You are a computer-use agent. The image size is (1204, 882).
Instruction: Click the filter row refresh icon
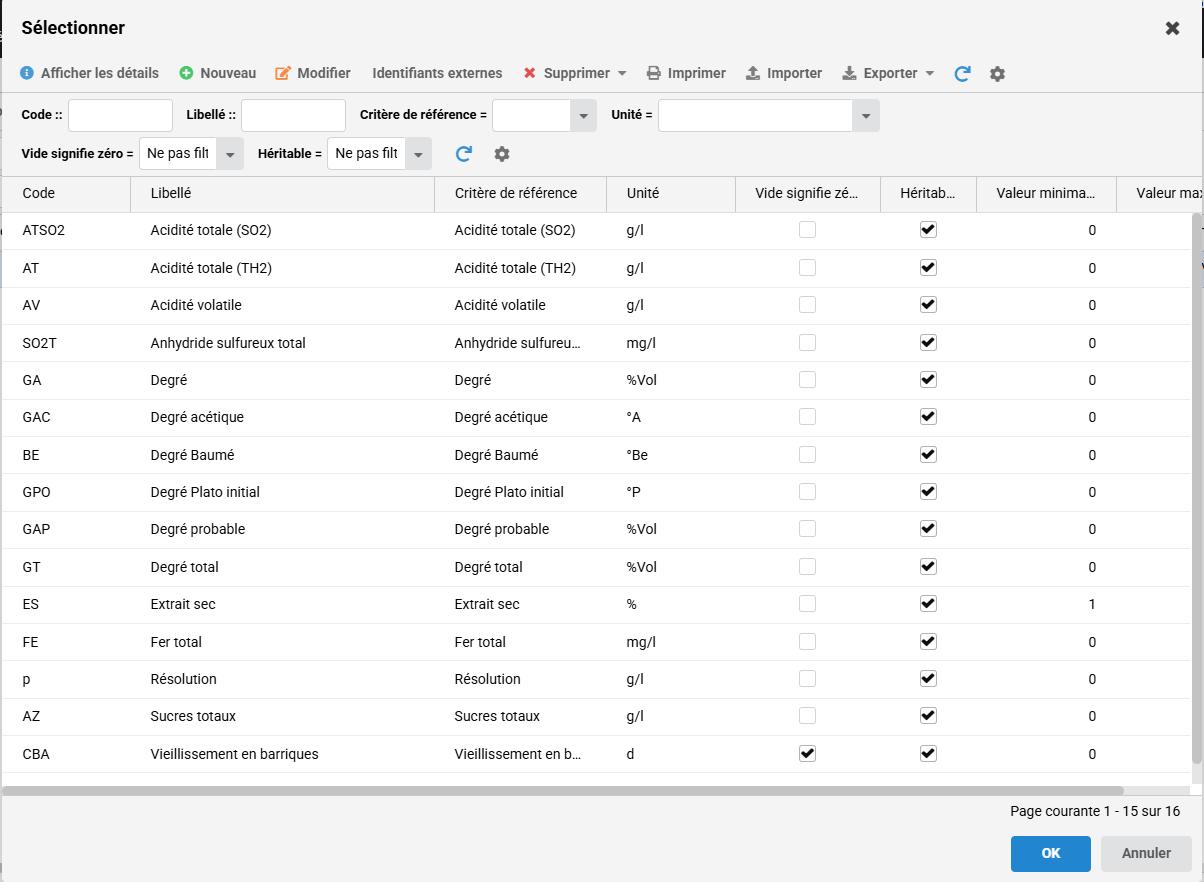pyautogui.click(x=464, y=153)
